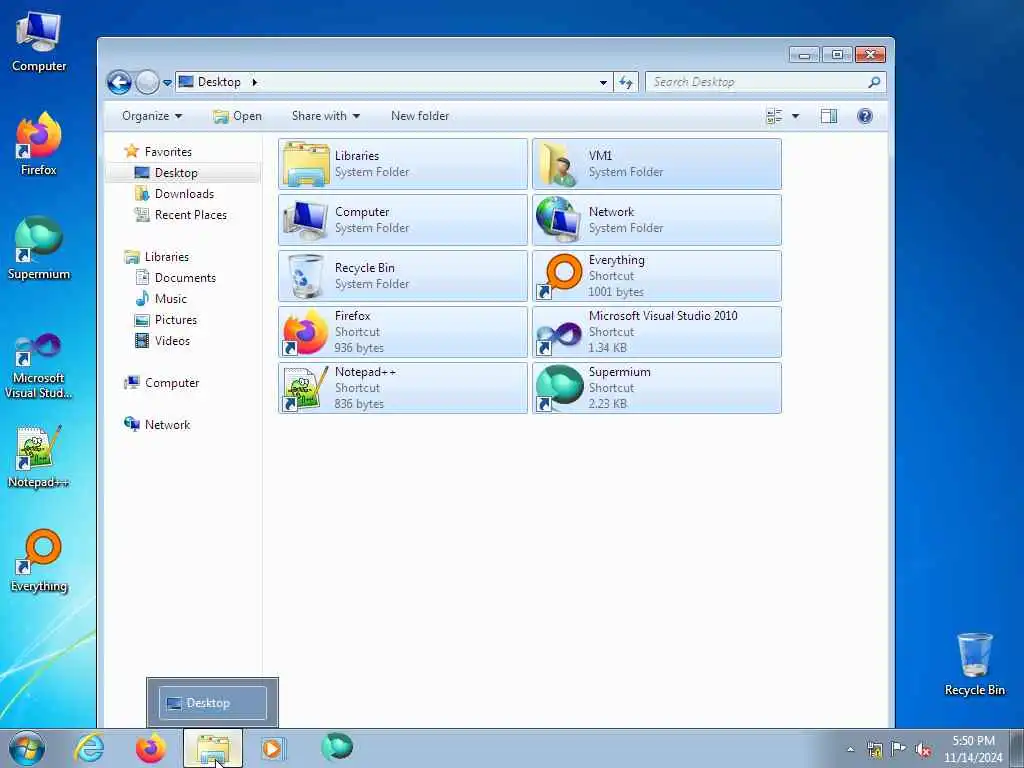Select the Firefox shortcut tile in Explorer
The width and height of the screenshot is (1024, 768).
pyautogui.click(x=403, y=332)
